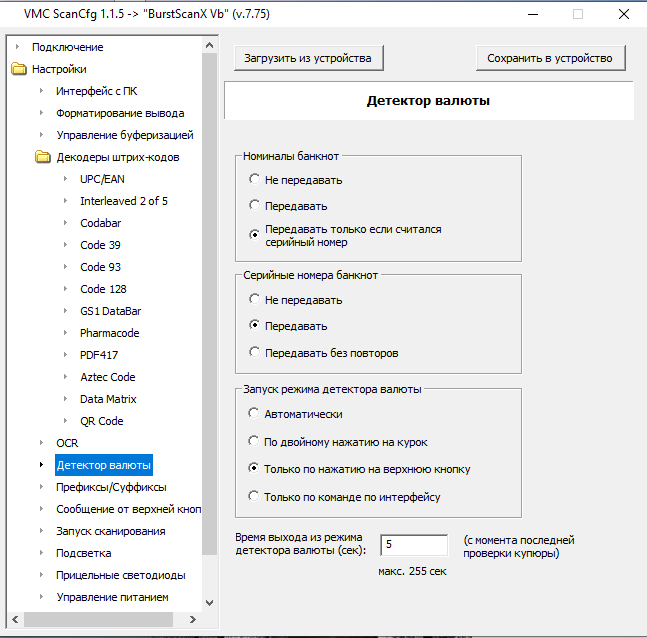Expand the QR Code decoder node
The height and width of the screenshot is (638, 647).
[65, 421]
